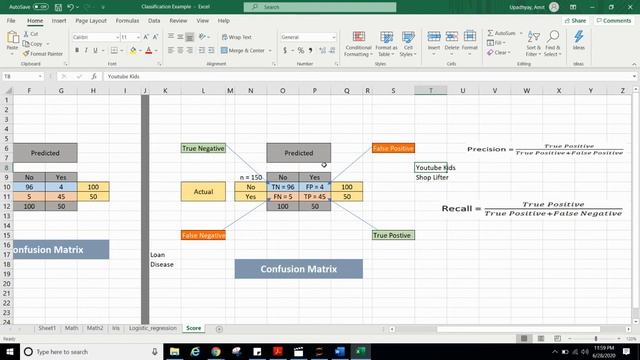The height and width of the screenshot is (360, 640).
Task: Switch to the Formulas tab
Action: click(x=127, y=20)
